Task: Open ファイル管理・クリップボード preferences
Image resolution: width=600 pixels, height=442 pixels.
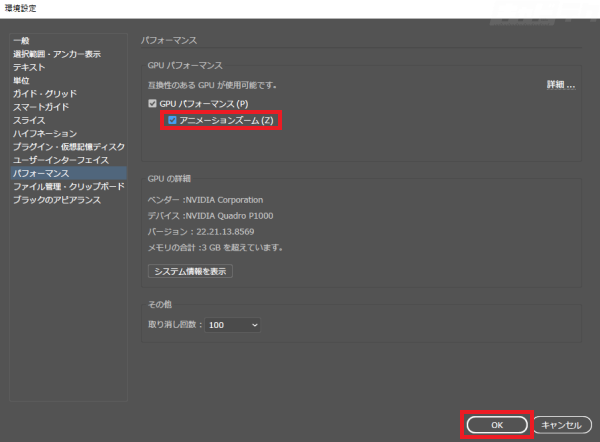Action: [69, 186]
